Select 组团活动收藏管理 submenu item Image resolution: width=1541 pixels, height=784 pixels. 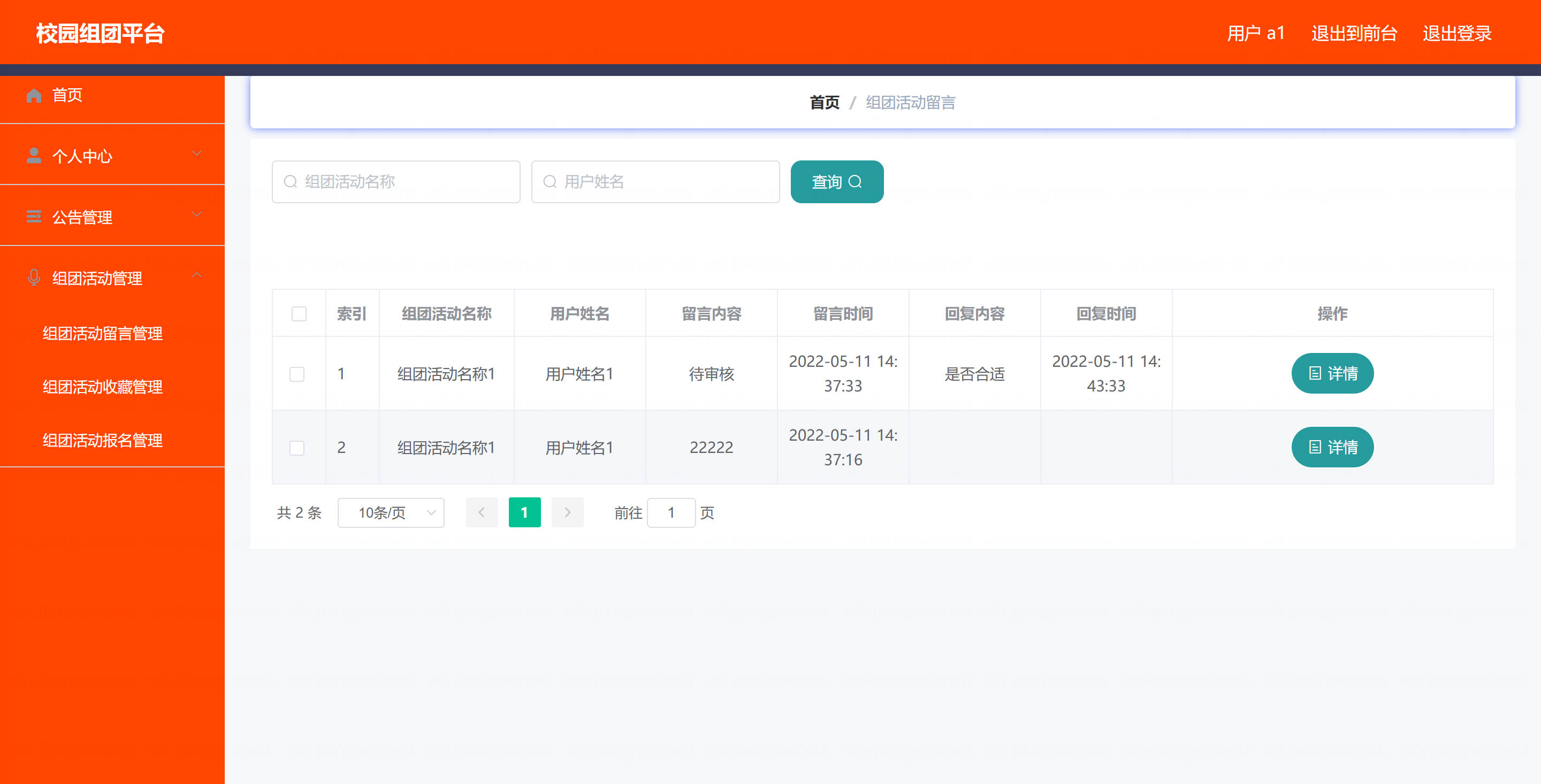[x=103, y=387]
